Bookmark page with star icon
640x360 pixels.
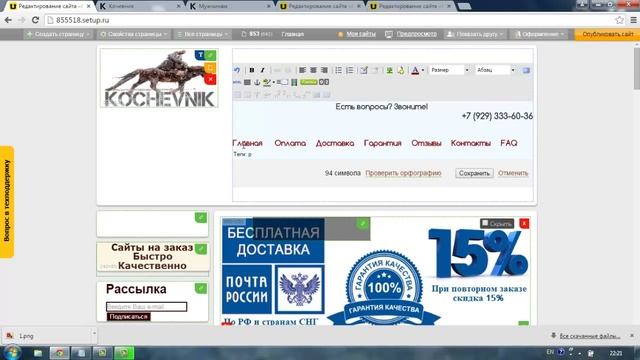click(x=619, y=20)
